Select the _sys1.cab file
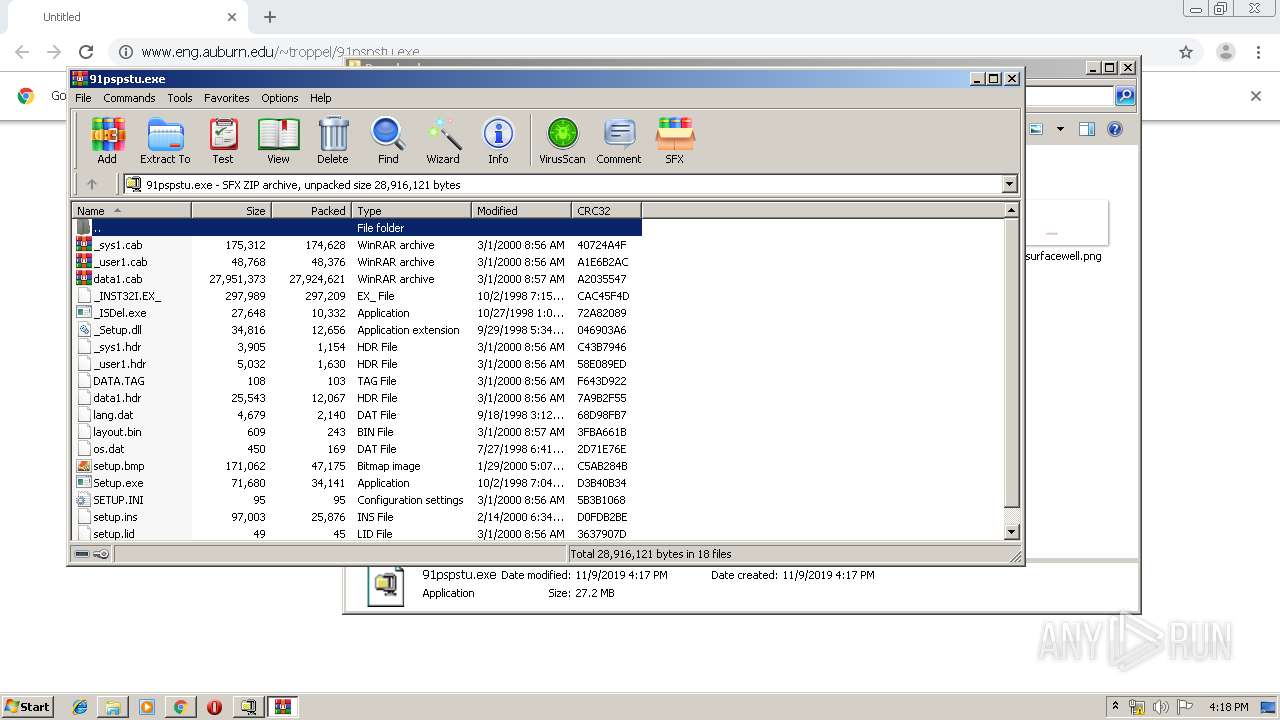Screen dimensions: 1280x720 [x=119, y=245]
